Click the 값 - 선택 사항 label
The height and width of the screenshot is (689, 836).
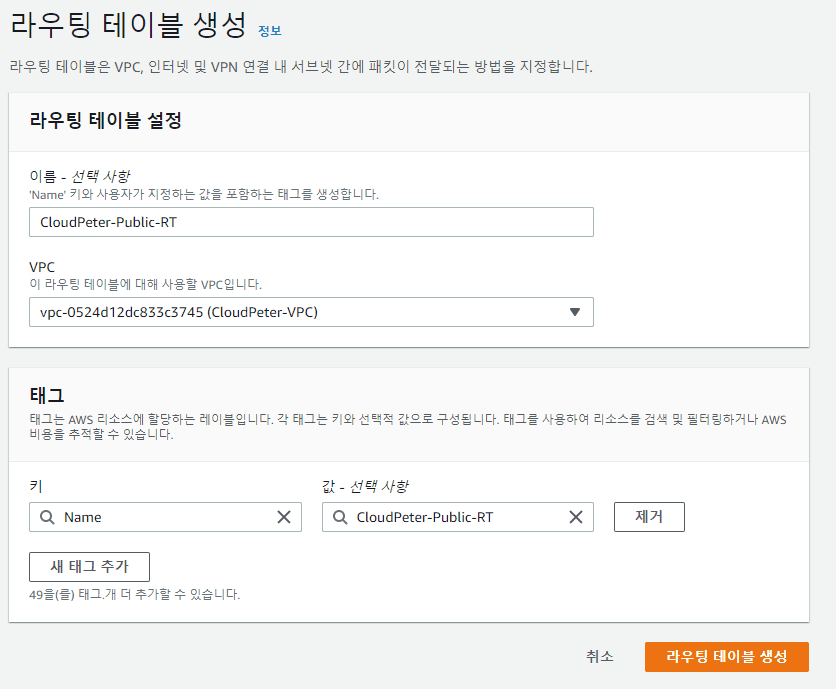point(365,486)
